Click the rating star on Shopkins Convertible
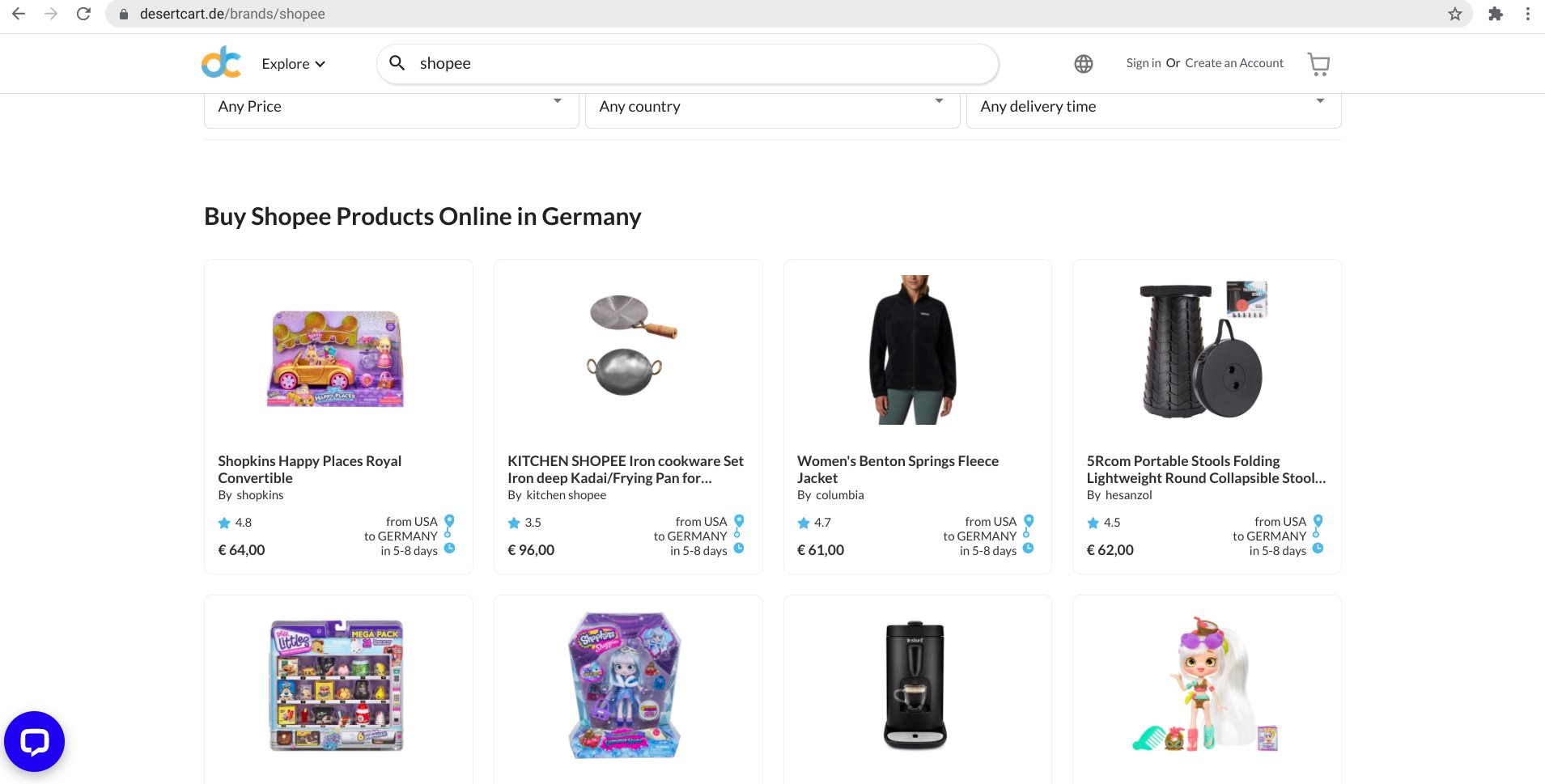Screen dimensions: 1545x784 click(224, 523)
